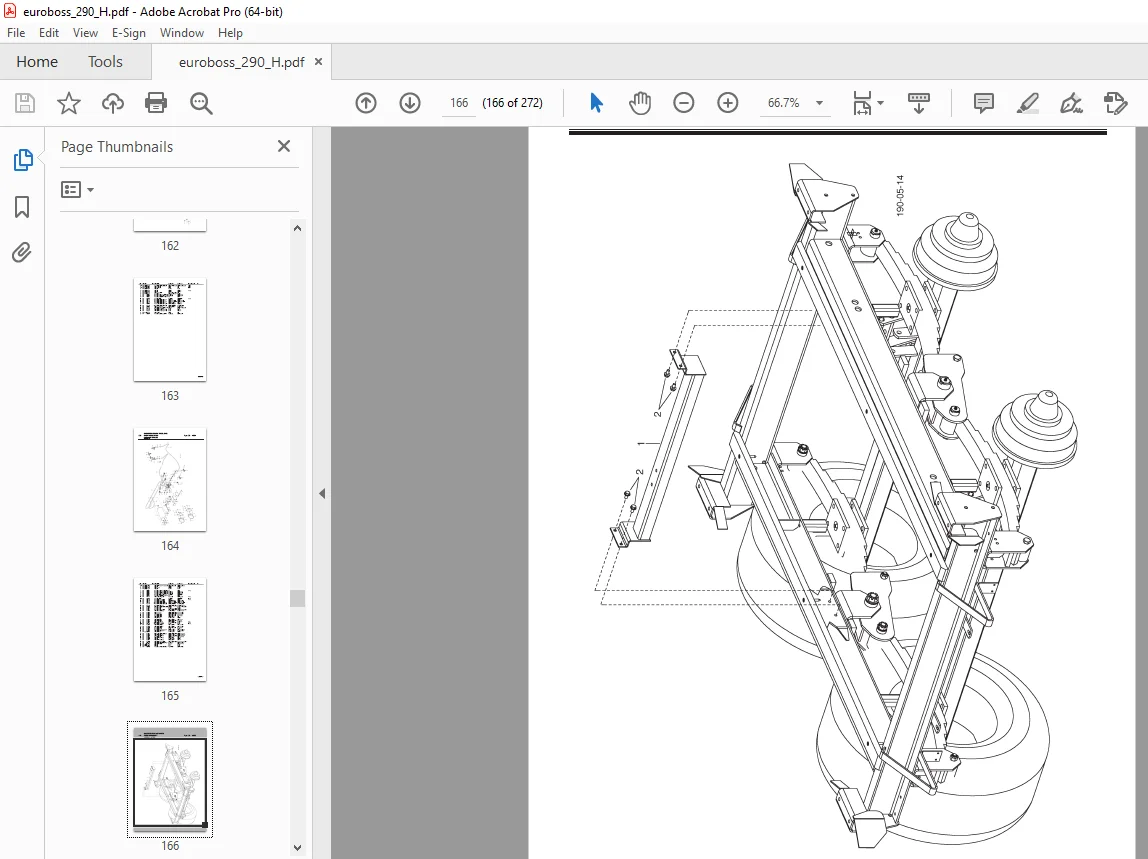Open the Help menu
This screenshot has width=1148, height=859.
(230, 33)
